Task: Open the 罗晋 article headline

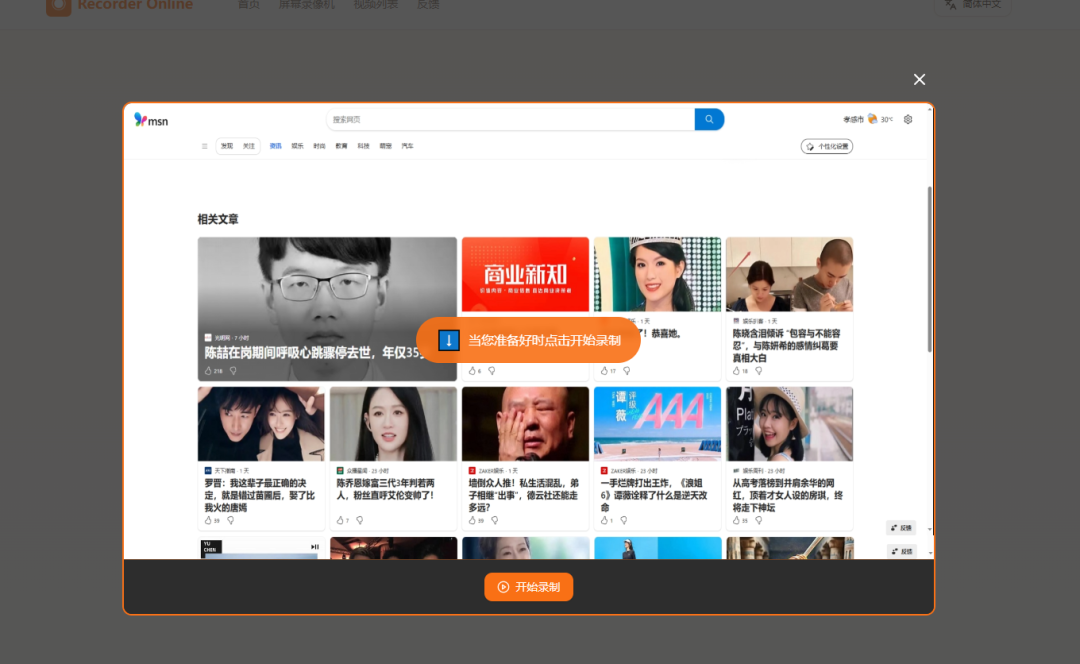Action: pos(260,495)
